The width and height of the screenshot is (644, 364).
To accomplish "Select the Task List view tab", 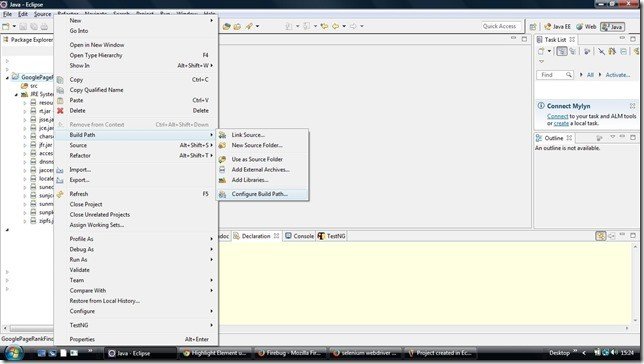I will 555,39.
